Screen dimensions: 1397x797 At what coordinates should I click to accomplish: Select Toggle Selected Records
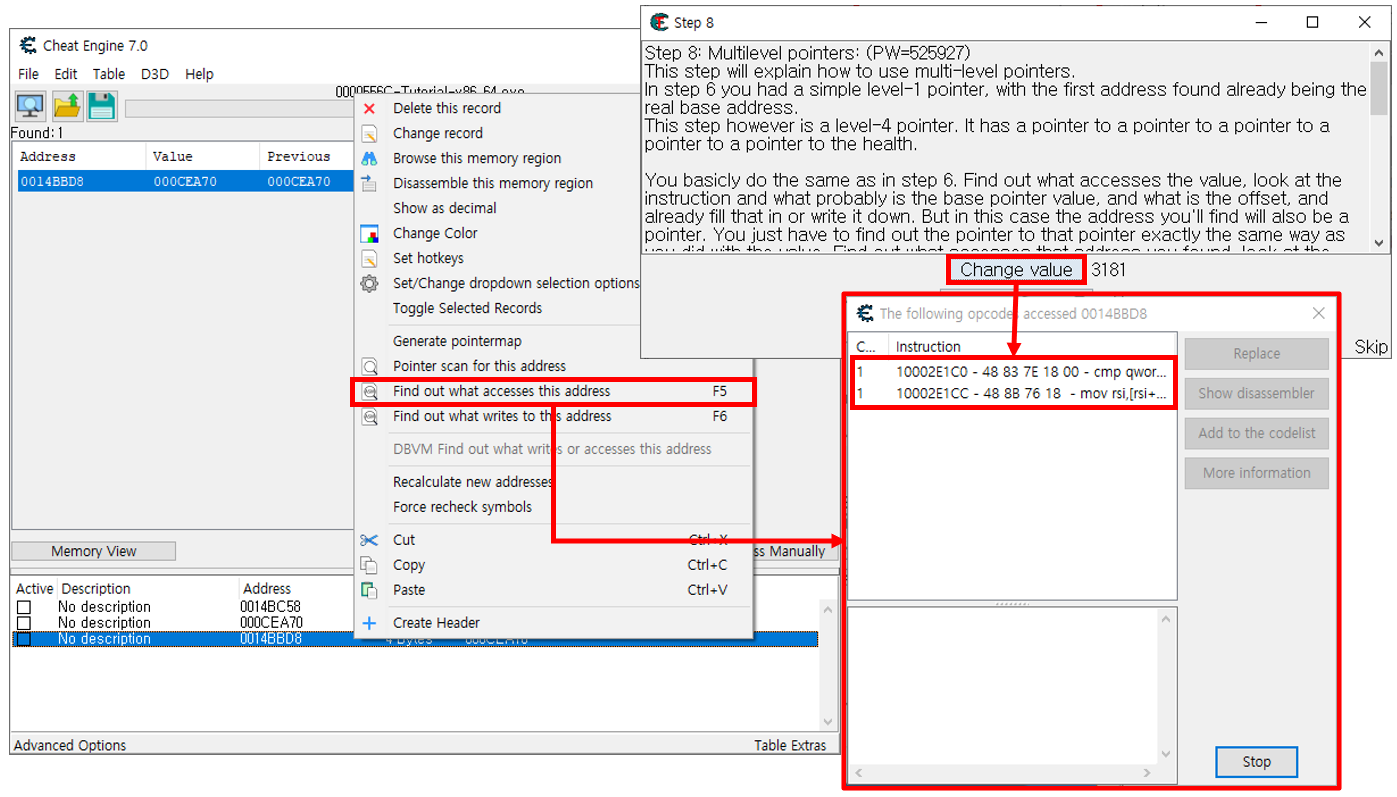click(x=468, y=309)
